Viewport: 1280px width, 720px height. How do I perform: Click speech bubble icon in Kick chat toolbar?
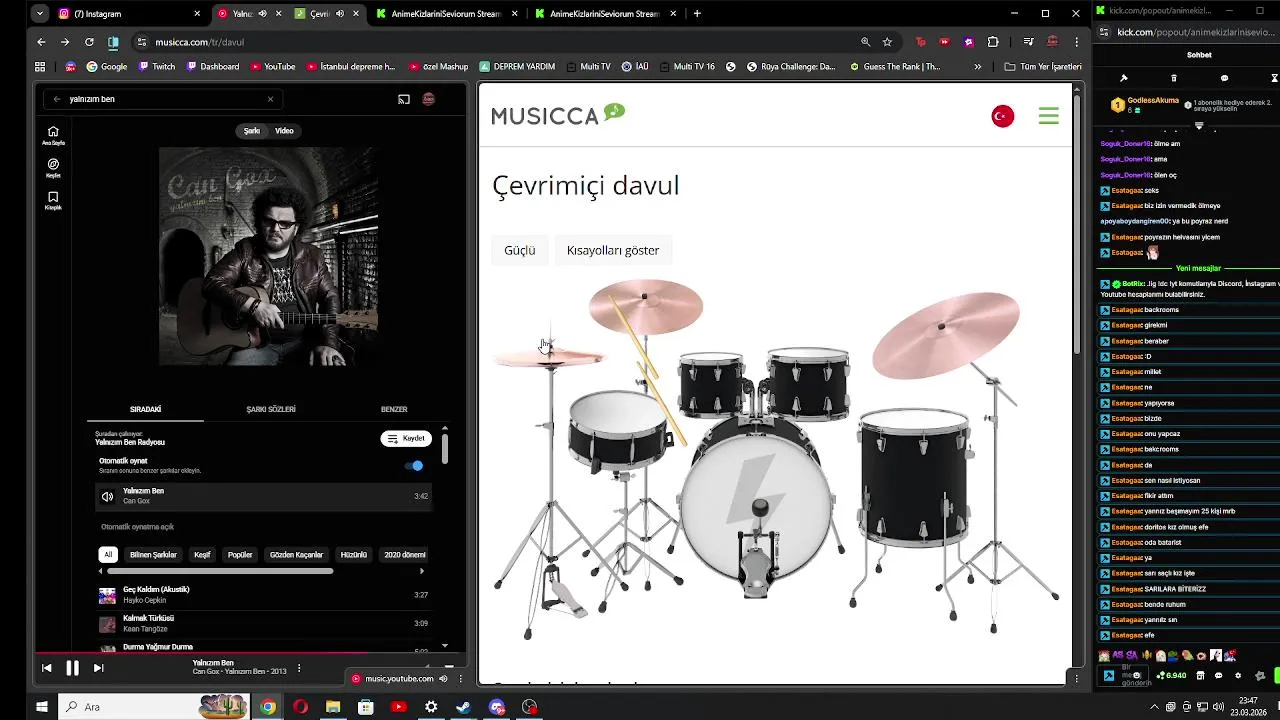click(x=1224, y=78)
